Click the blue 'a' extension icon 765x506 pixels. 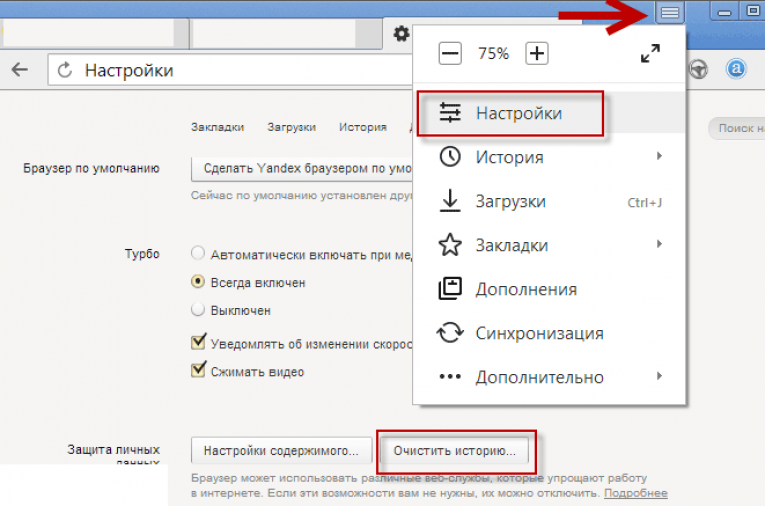coord(736,70)
